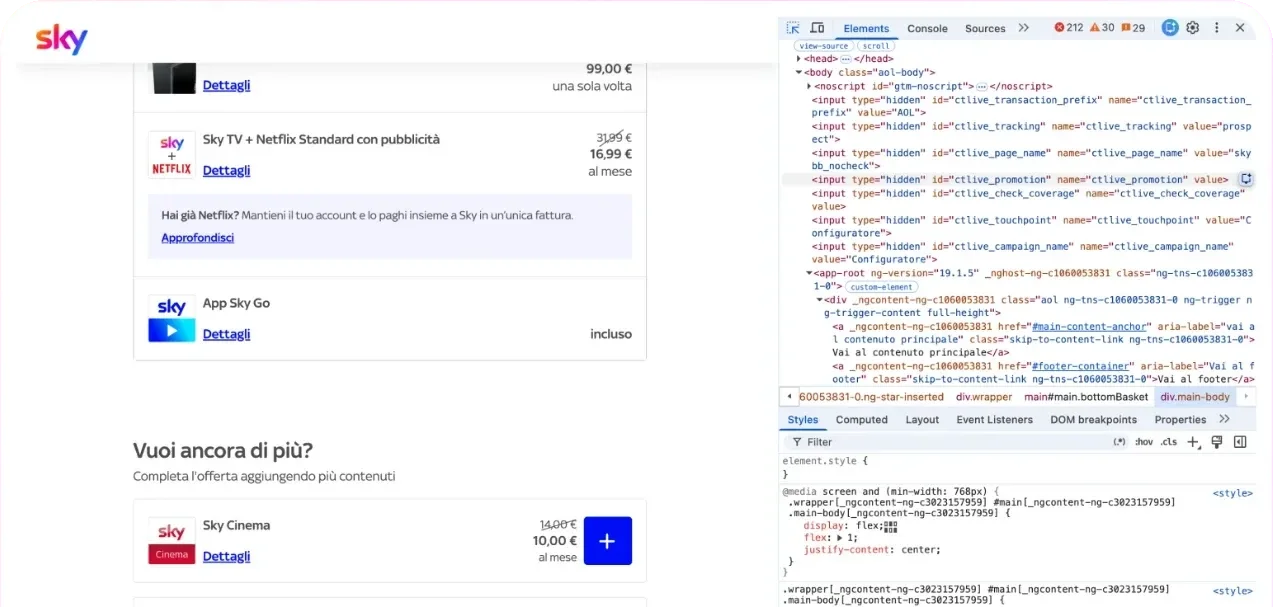The height and width of the screenshot is (607, 1273).
Task: Open the Properties tab
Action: tap(1180, 420)
